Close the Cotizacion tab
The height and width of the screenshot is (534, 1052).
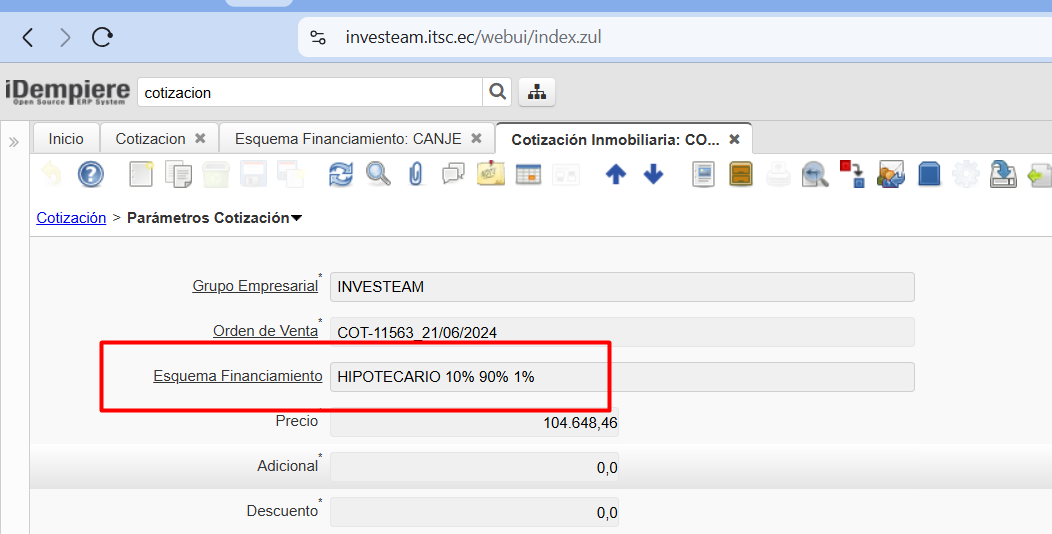pos(200,139)
